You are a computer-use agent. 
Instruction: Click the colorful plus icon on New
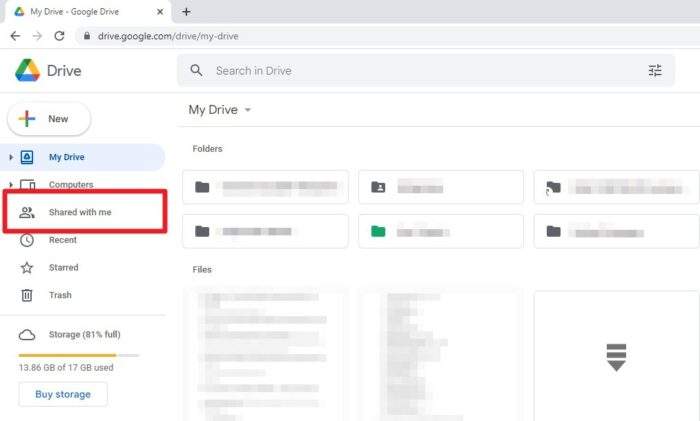(x=27, y=119)
